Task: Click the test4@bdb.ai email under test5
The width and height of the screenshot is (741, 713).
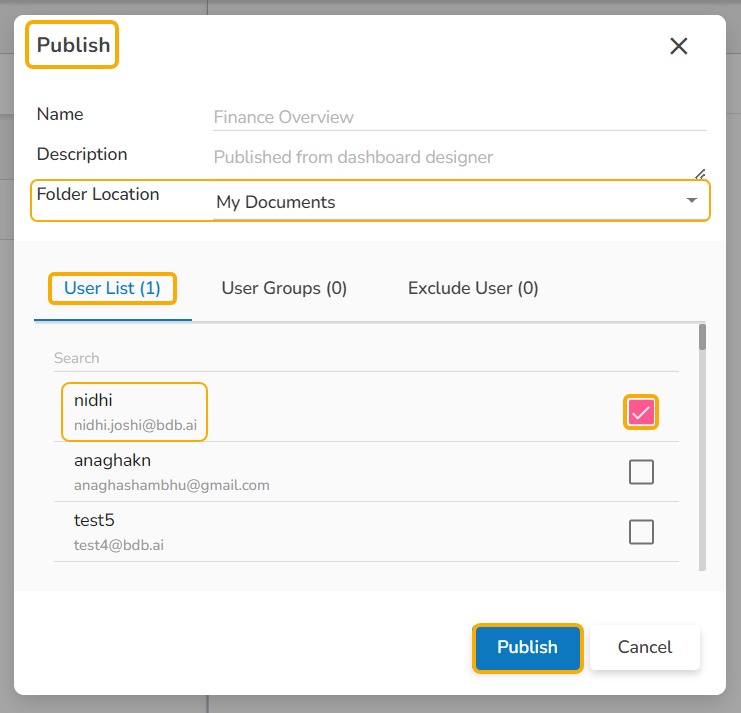Action: tap(119, 545)
